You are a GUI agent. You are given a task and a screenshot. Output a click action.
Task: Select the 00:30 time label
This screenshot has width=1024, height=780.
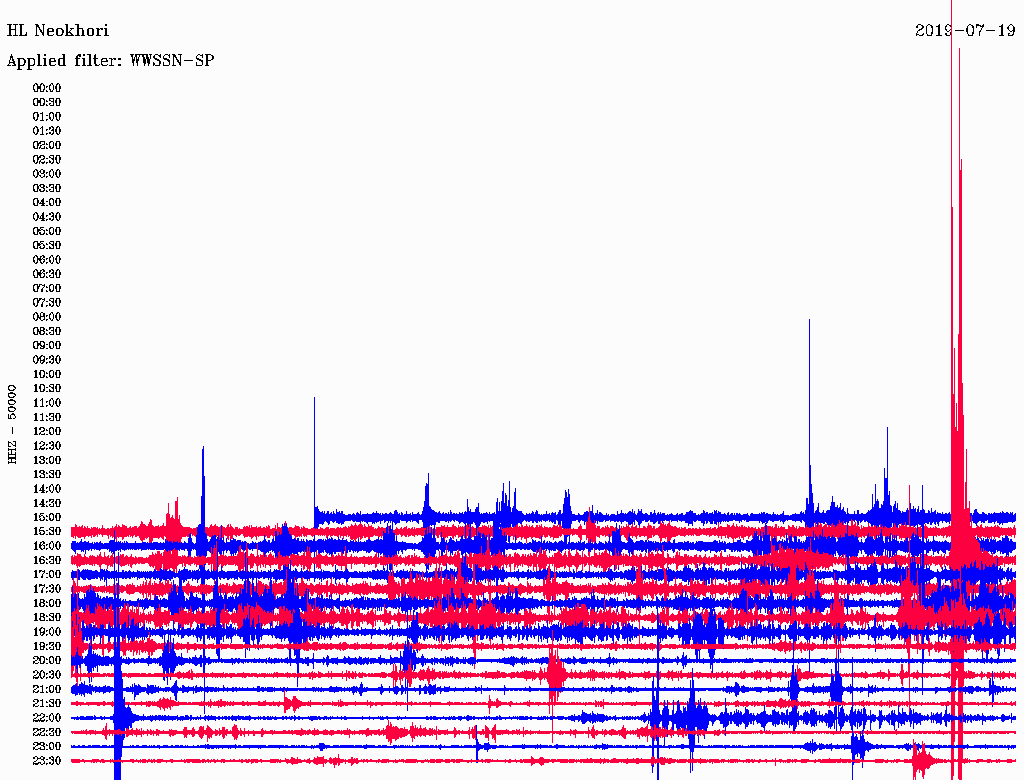pos(47,102)
